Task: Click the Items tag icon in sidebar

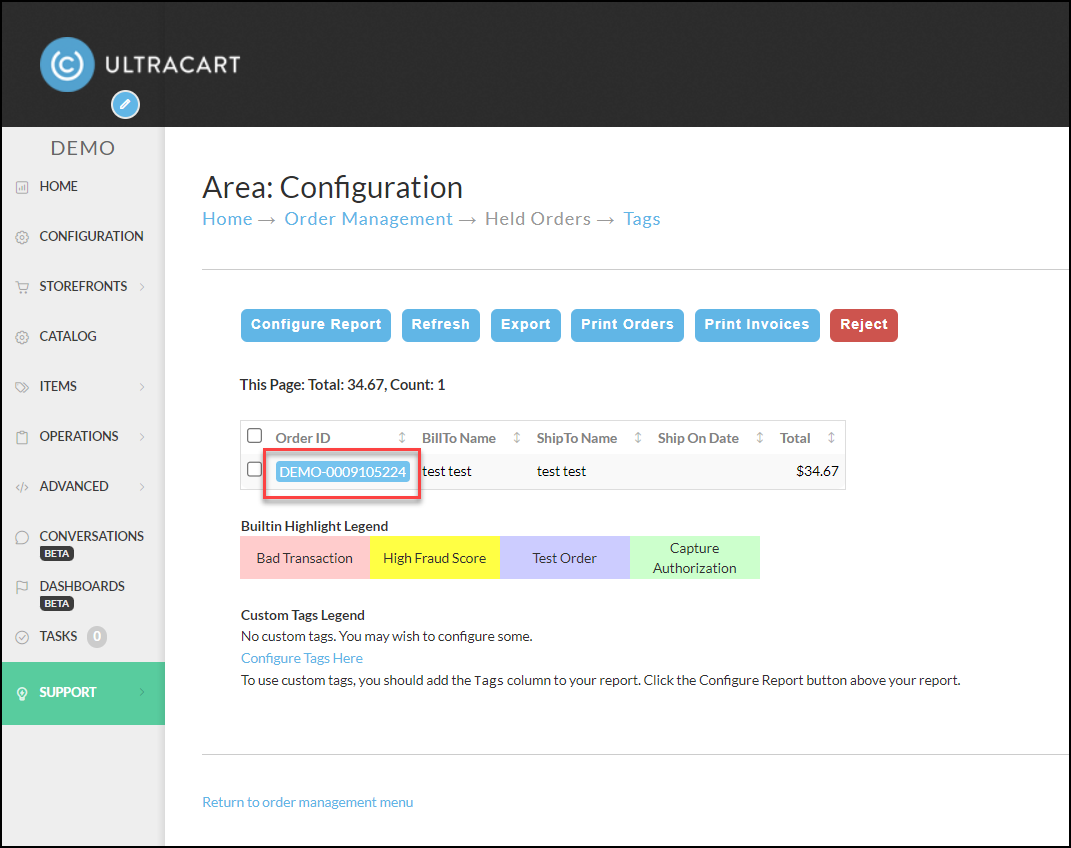Action: pos(22,387)
